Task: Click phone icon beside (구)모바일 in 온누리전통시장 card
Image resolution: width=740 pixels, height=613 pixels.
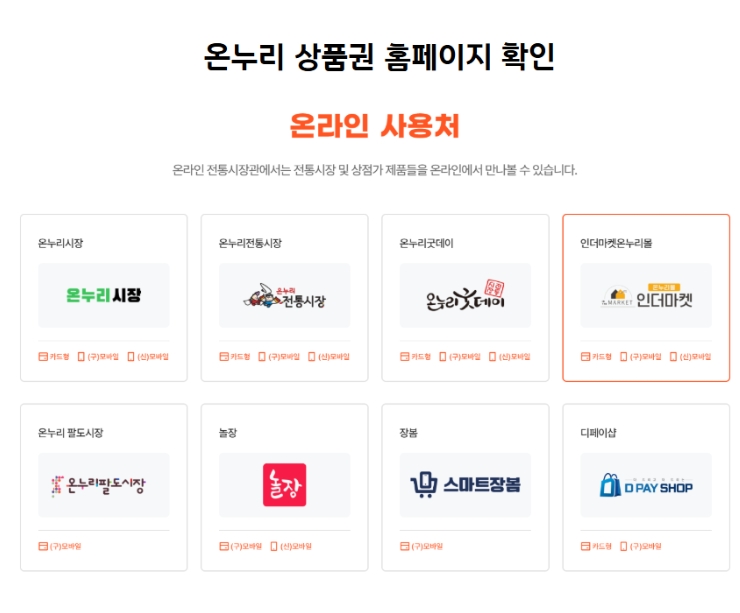Action: pyautogui.click(x=262, y=356)
